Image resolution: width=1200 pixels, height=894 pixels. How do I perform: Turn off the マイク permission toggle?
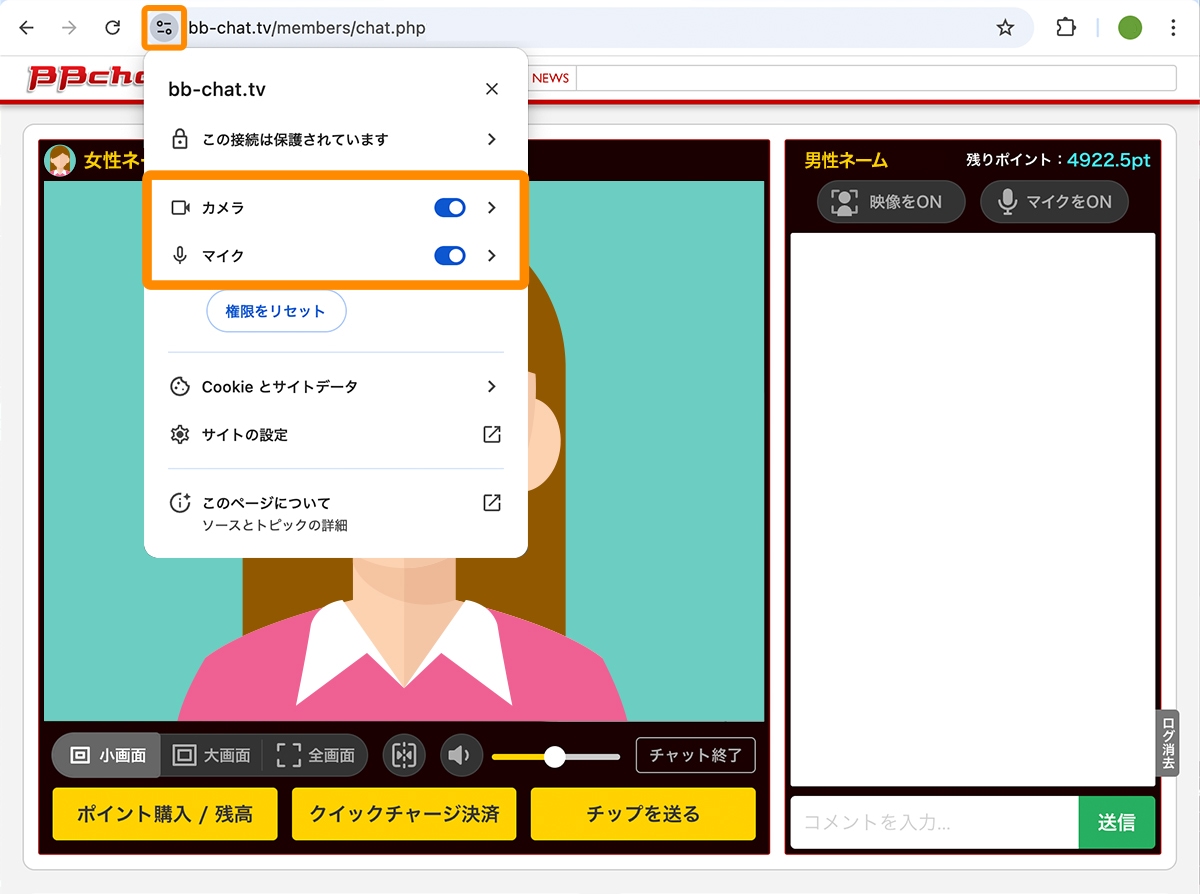click(x=450, y=255)
